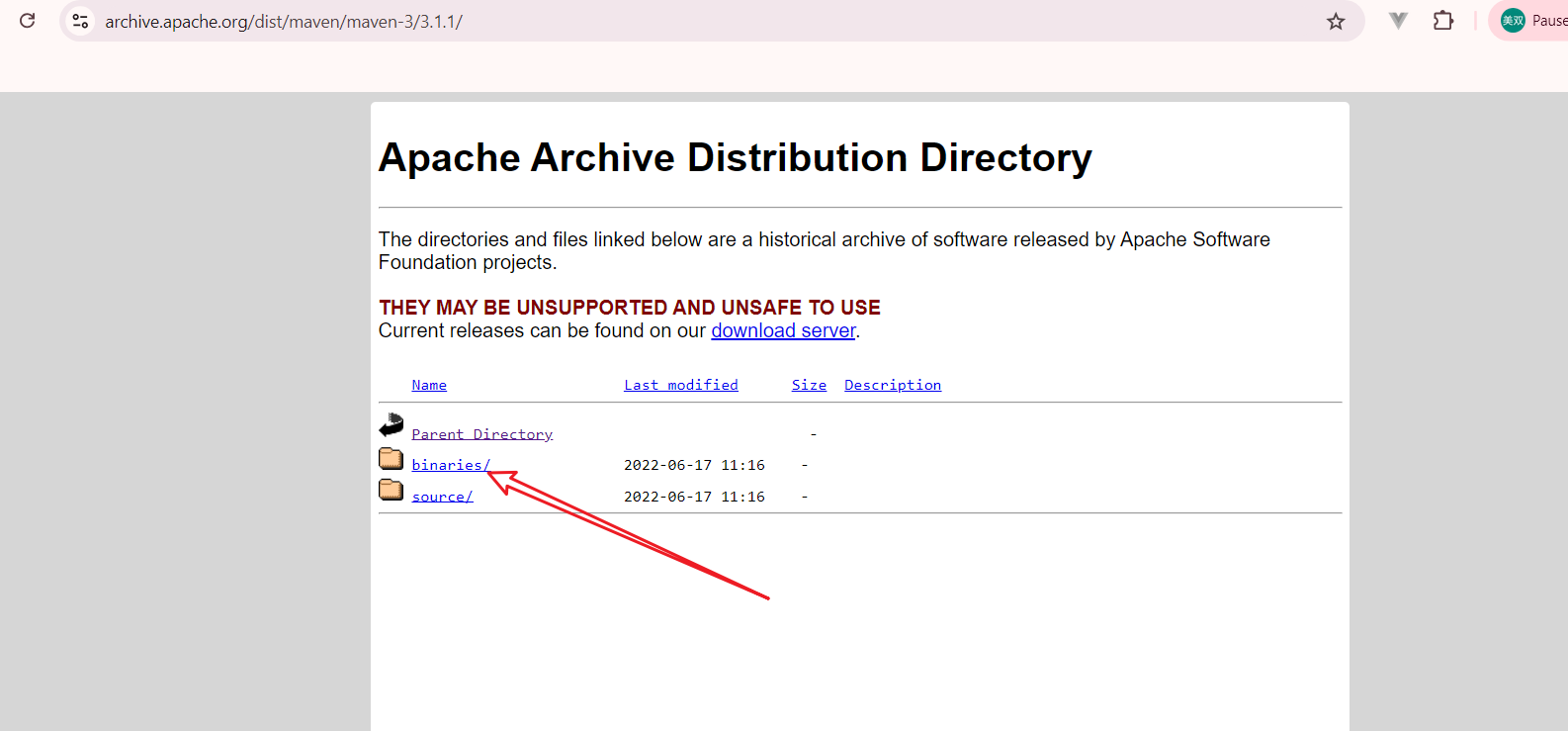Bookmark this page with the star icon

click(x=1336, y=21)
